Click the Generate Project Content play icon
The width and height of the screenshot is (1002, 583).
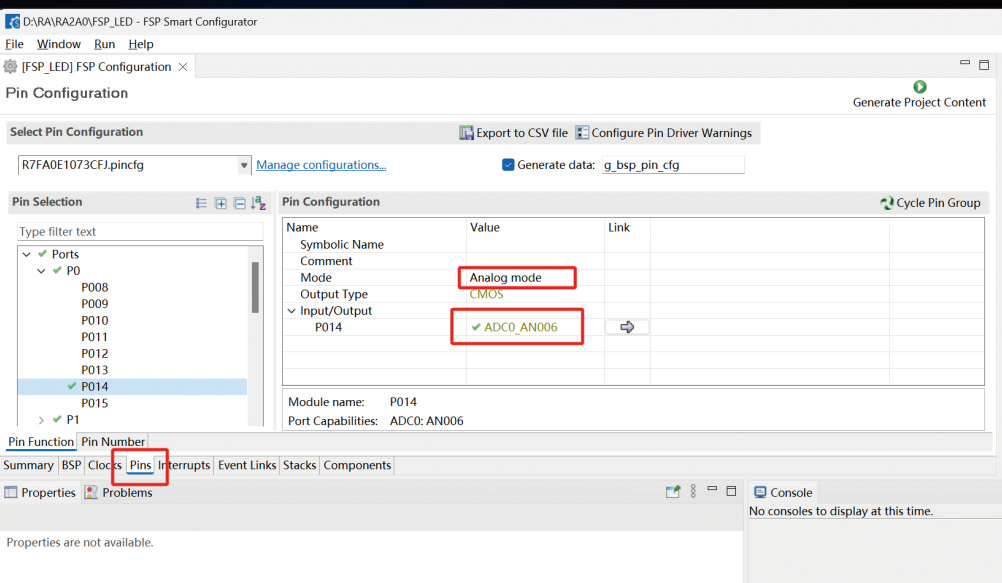(920, 86)
